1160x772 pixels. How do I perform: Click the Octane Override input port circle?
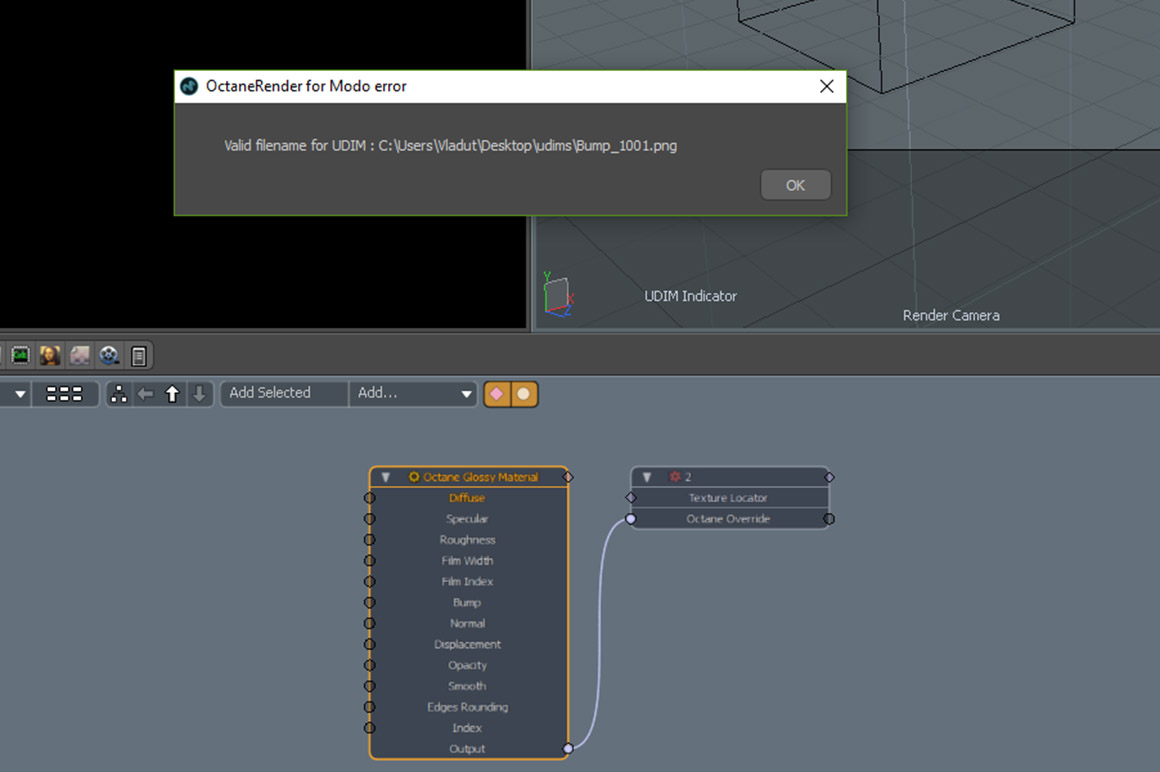tap(631, 519)
